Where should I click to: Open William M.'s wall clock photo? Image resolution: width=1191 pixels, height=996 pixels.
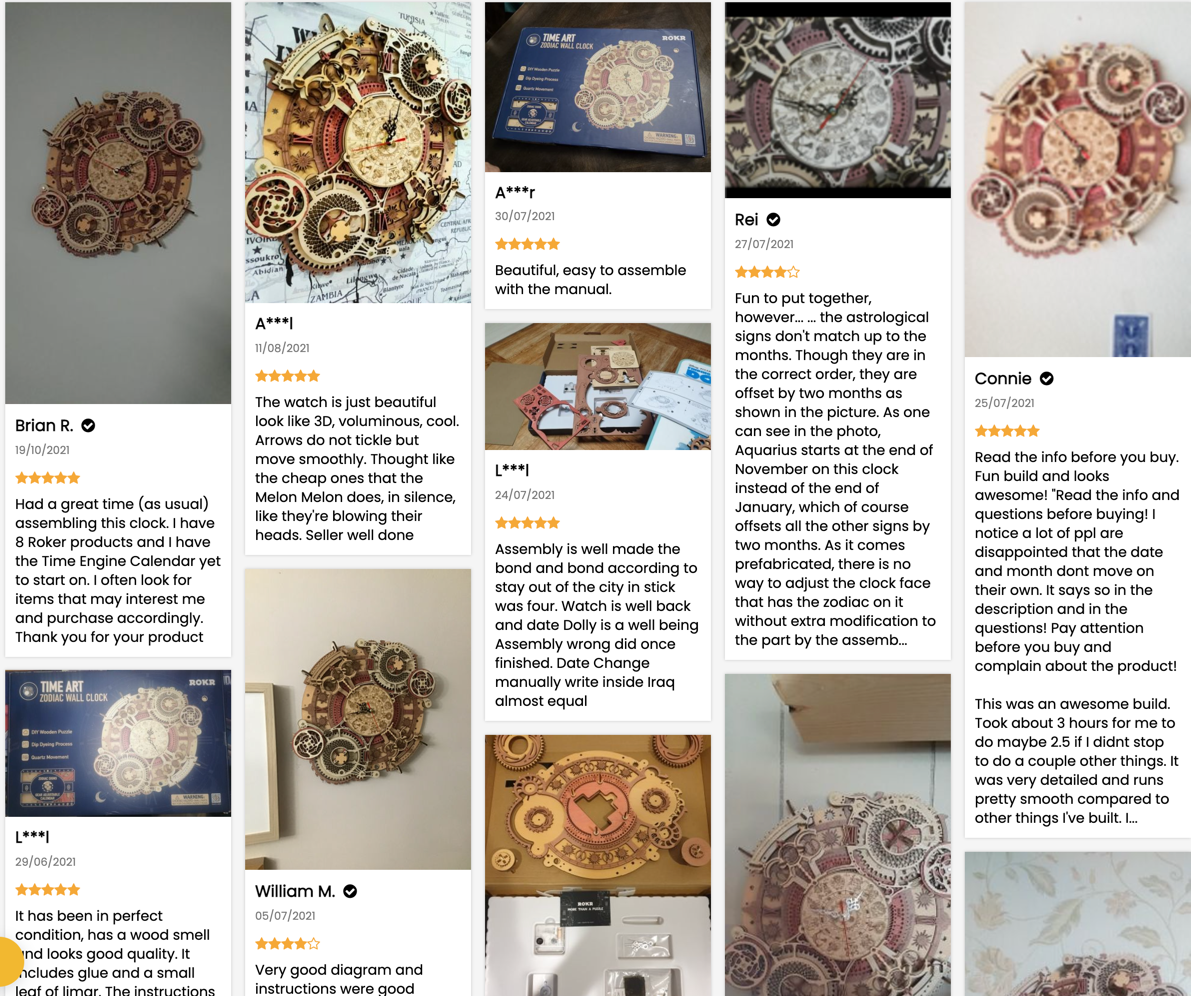tap(358, 719)
